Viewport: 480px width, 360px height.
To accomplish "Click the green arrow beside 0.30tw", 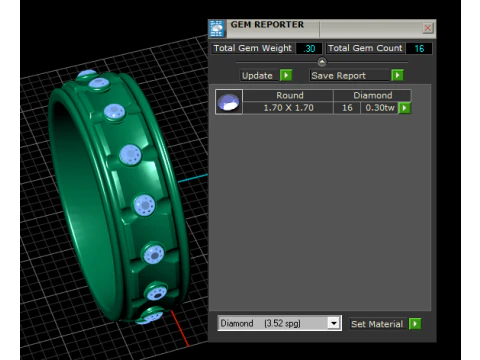I will point(405,108).
